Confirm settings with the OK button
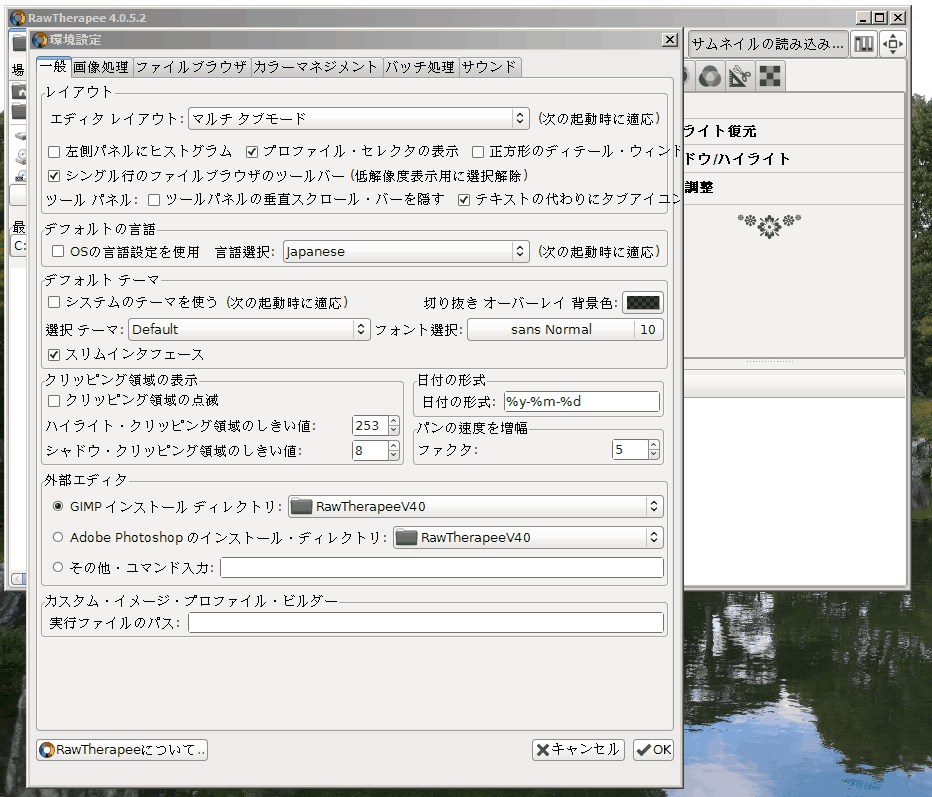 click(x=653, y=749)
